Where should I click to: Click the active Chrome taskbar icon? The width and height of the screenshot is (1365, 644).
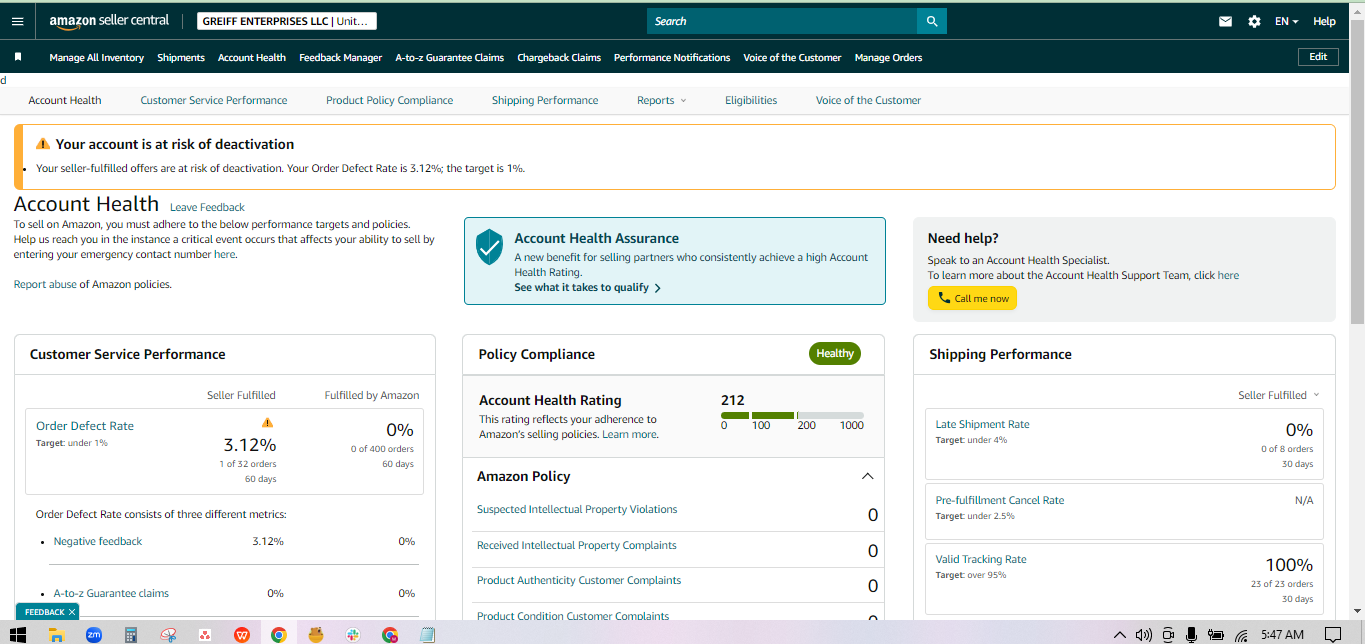(279, 634)
